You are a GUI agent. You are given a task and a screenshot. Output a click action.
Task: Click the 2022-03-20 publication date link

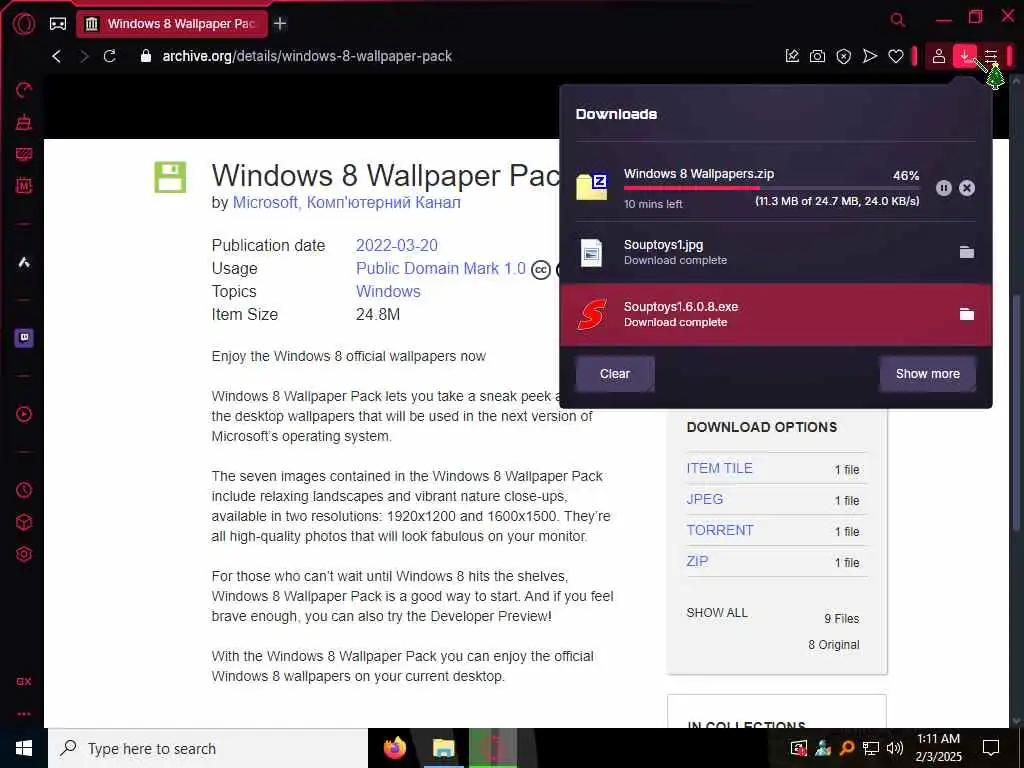(396, 246)
